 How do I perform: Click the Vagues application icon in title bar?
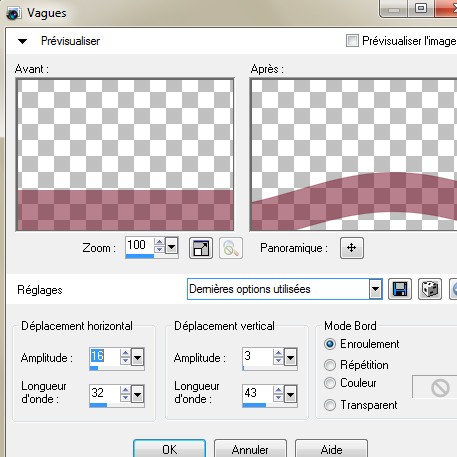(x=13, y=14)
